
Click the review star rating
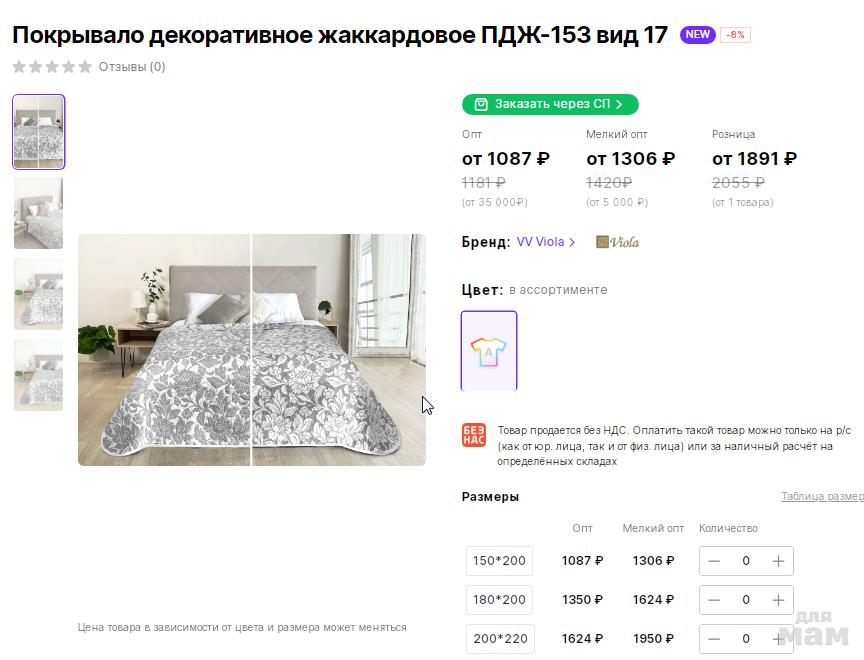[52, 67]
